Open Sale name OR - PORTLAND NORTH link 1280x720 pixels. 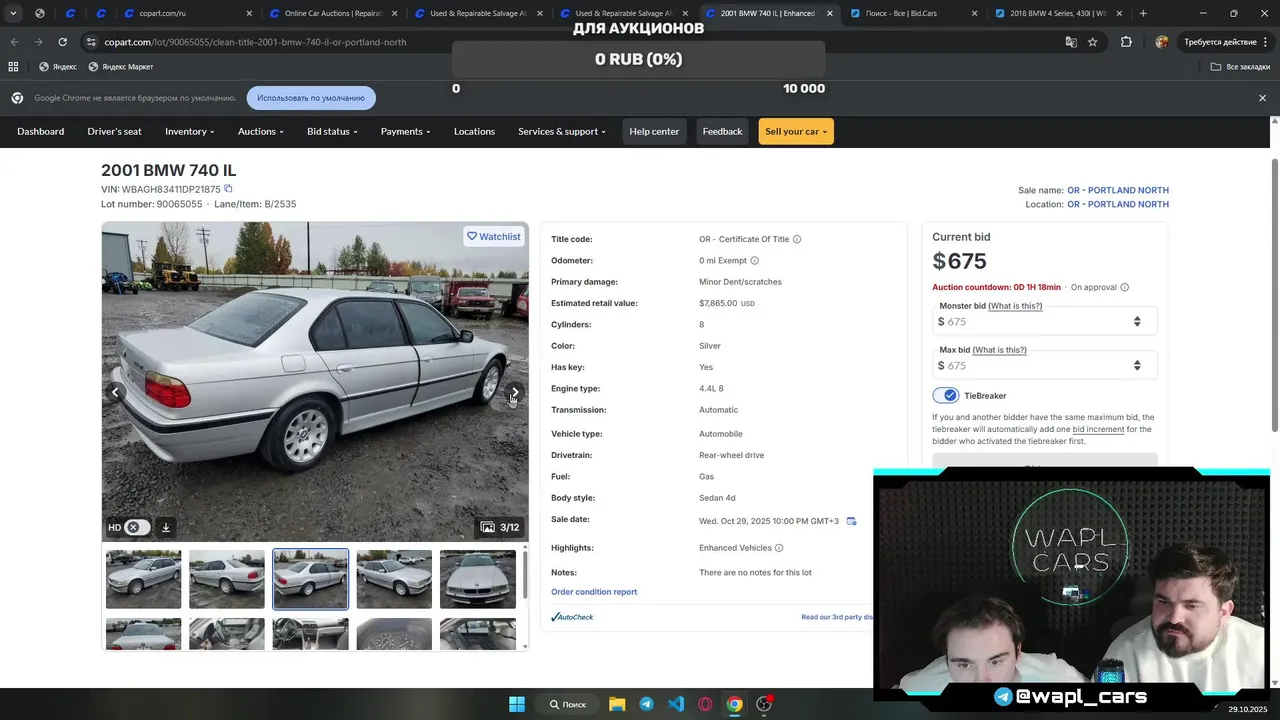pyautogui.click(x=1117, y=190)
